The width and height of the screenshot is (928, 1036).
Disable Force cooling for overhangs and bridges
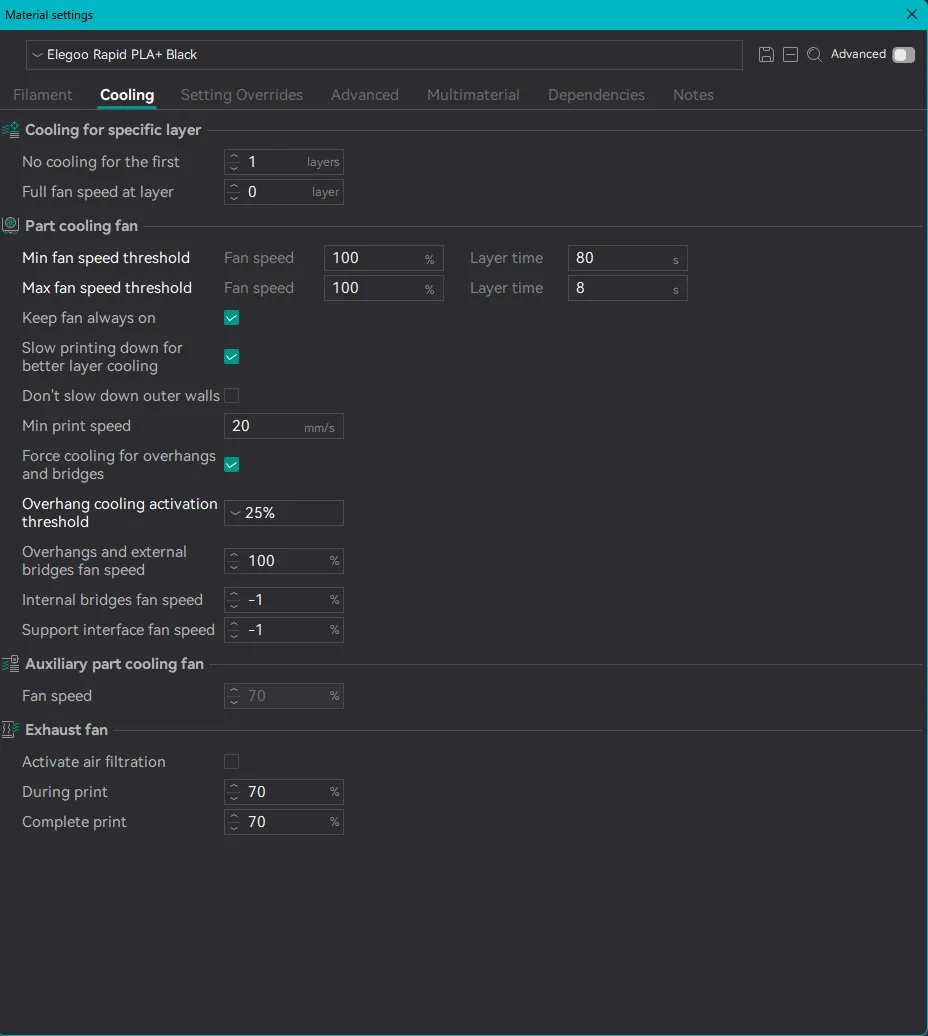click(x=231, y=464)
